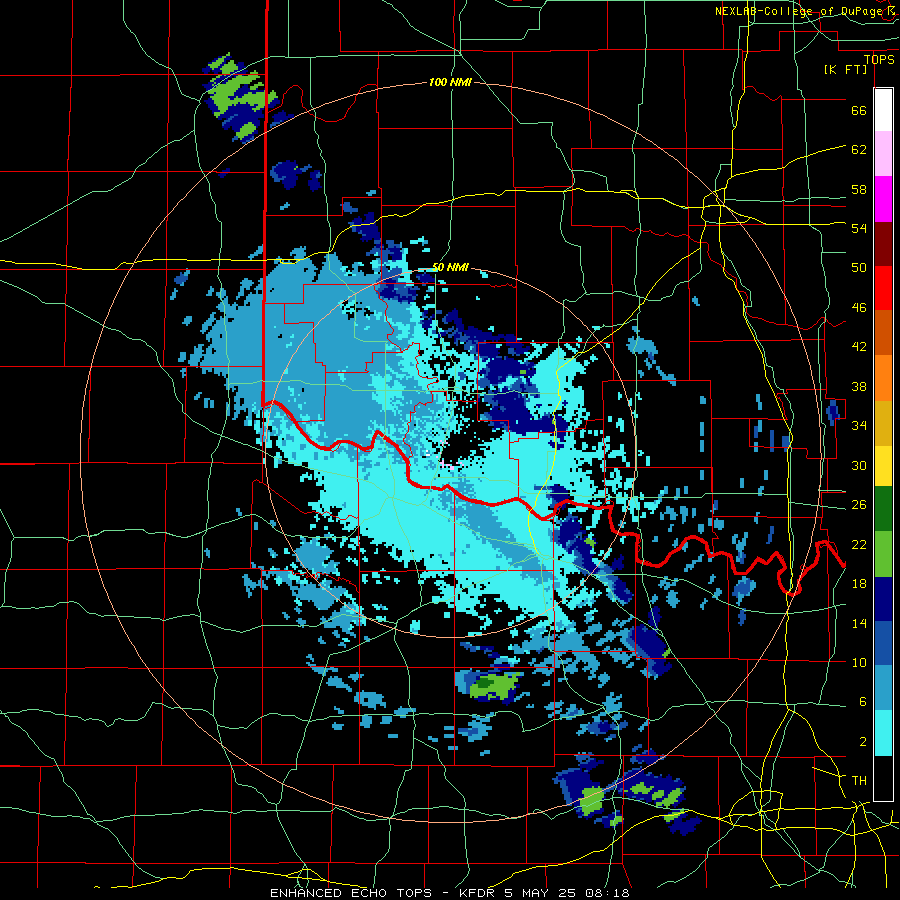
Task: Click the legend value 26
Action: 859,504
